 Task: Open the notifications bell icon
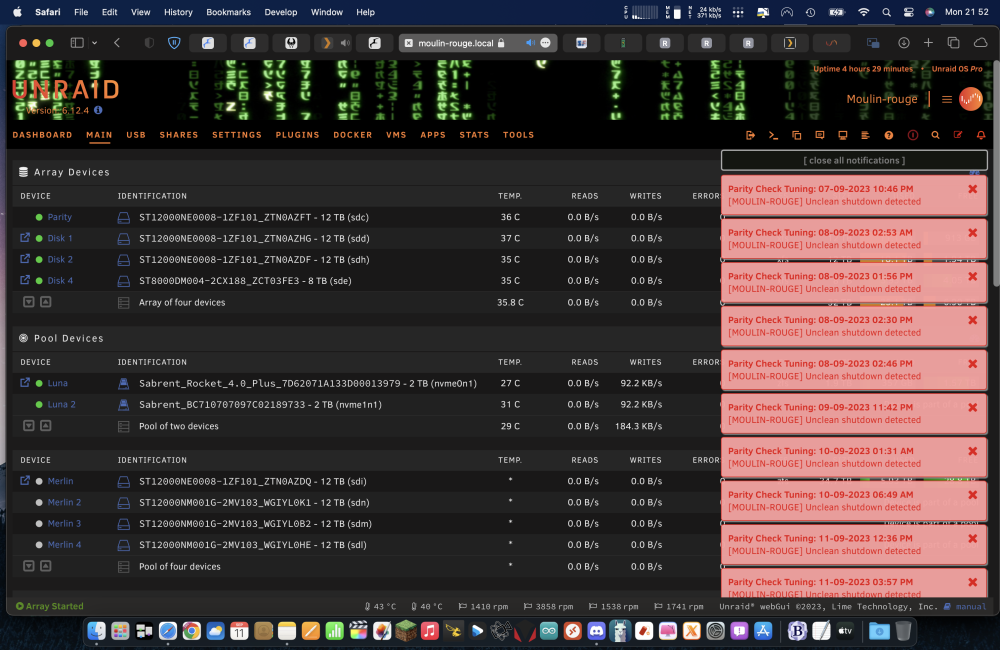981,135
